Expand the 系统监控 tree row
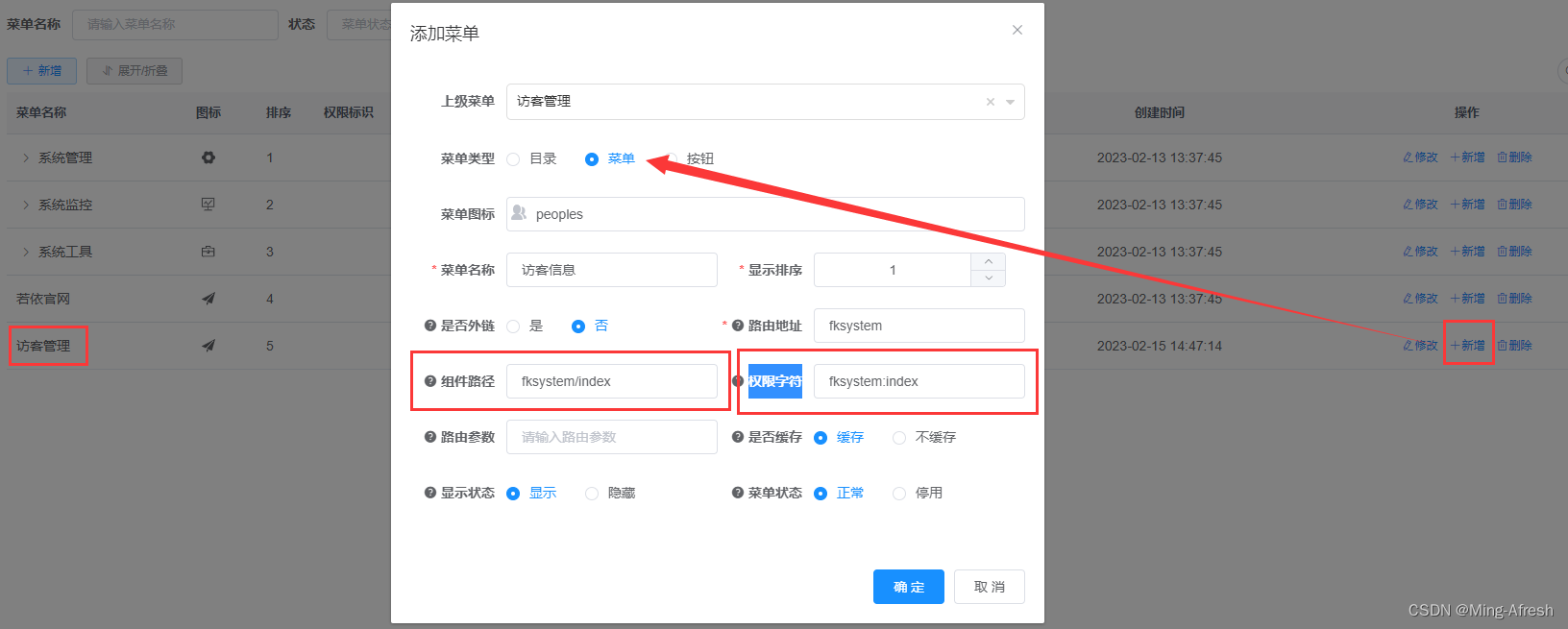The width and height of the screenshot is (1568, 629). click(x=26, y=205)
